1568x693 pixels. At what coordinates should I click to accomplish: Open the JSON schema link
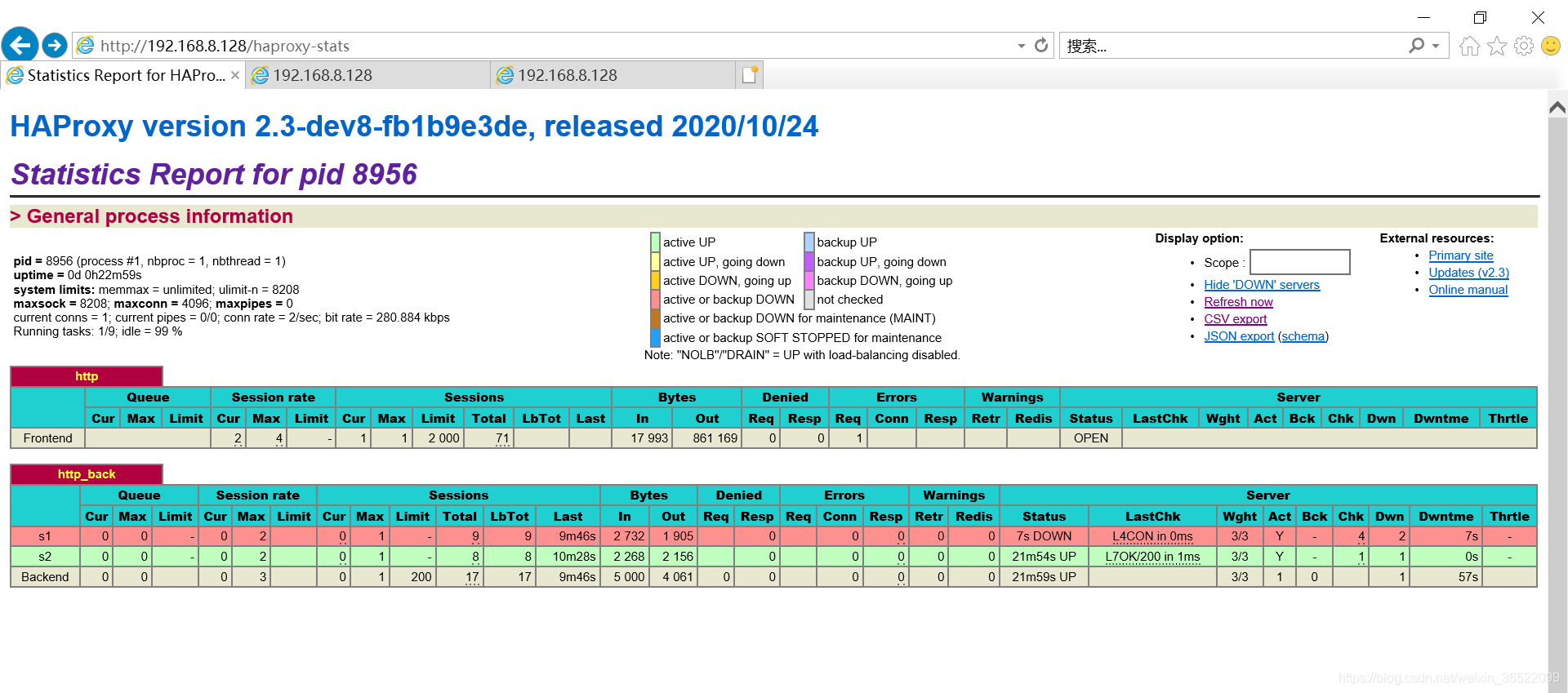click(1303, 335)
